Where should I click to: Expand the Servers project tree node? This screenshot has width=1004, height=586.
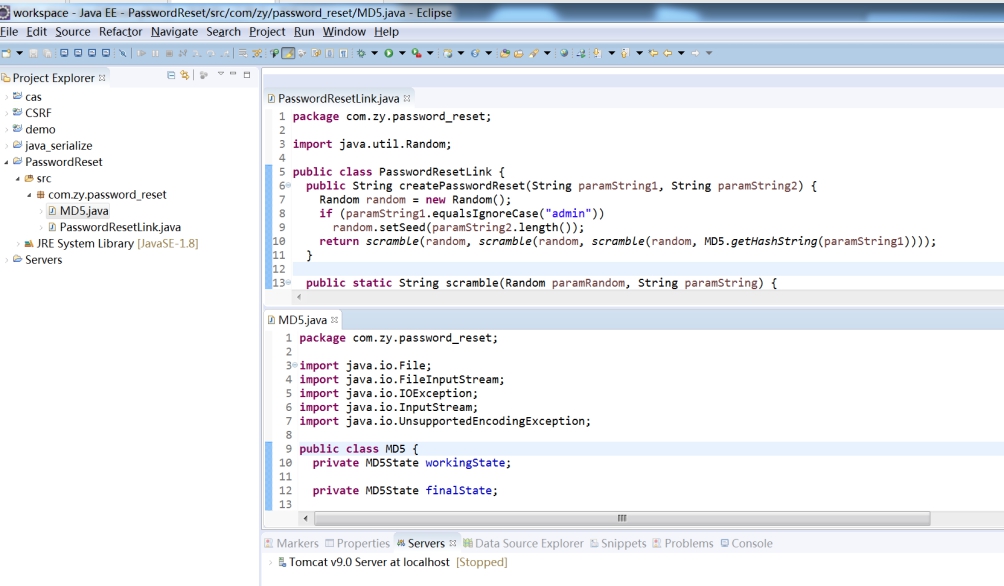6,259
